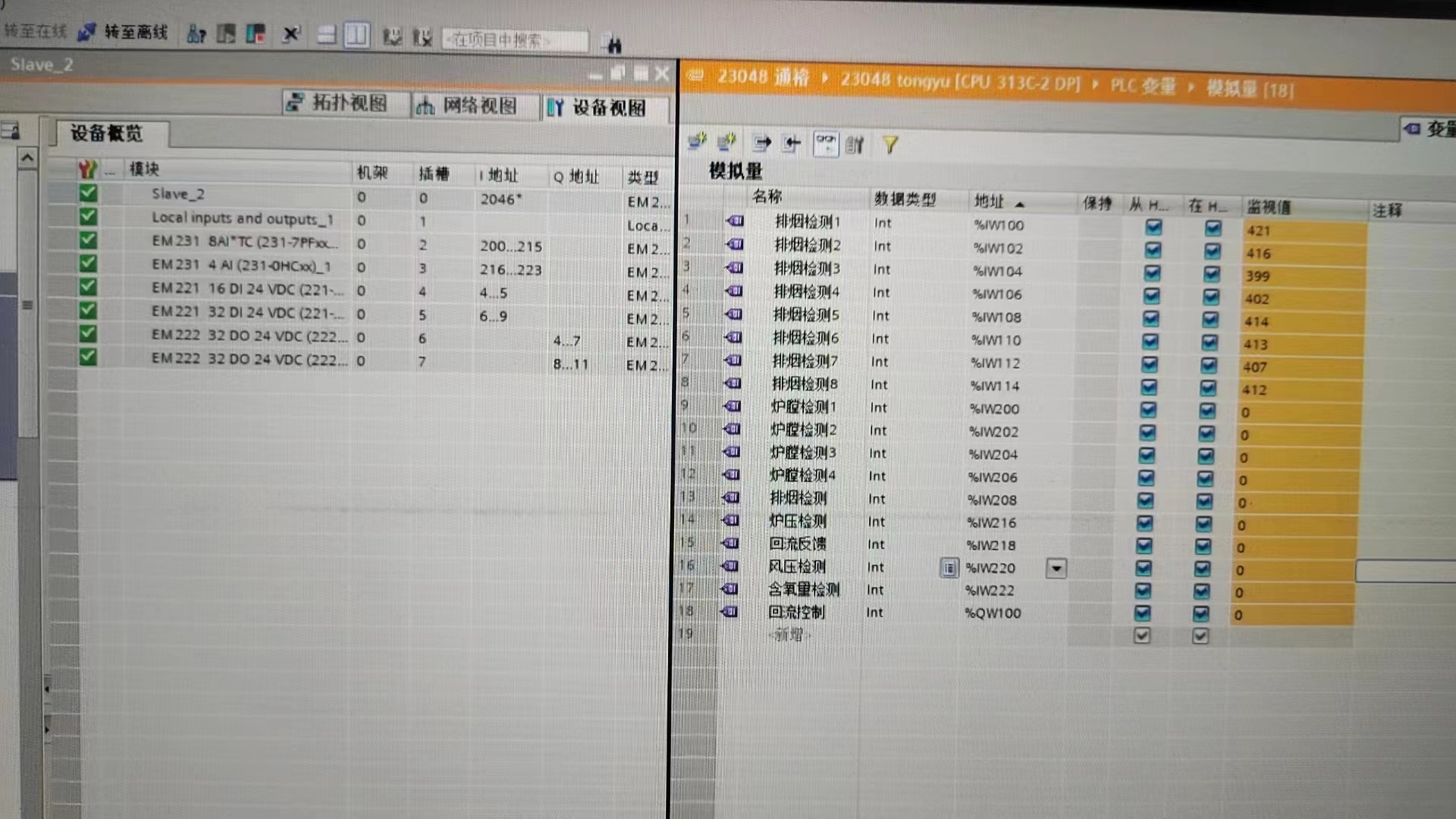Click the small collapse arrow on the left pane edge
The width and height of the screenshot is (1456, 819).
coord(47,689)
